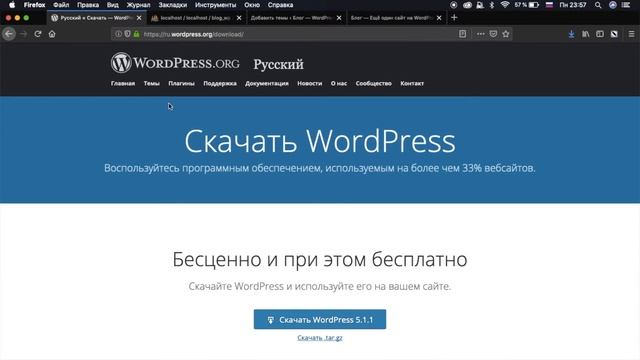Switch to the 'Добавить темы' tab
640x360 pixels.
click(296, 18)
